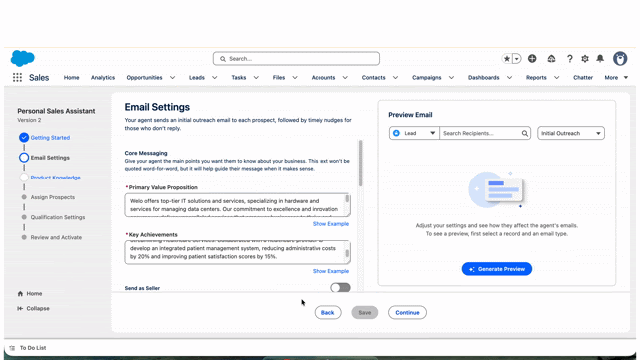The width and height of the screenshot is (640, 360).
Task: Open the Files tab
Action: pyautogui.click(x=279, y=78)
